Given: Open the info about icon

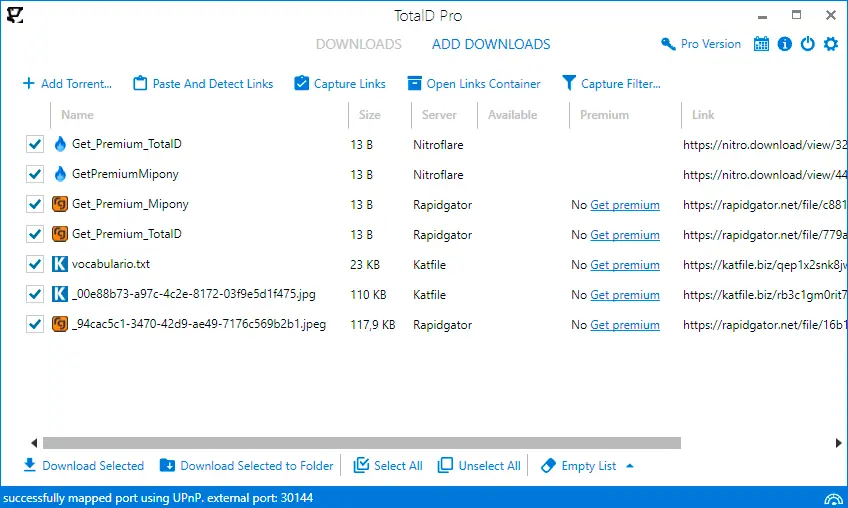Looking at the screenshot, I should [x=784, y=44].
